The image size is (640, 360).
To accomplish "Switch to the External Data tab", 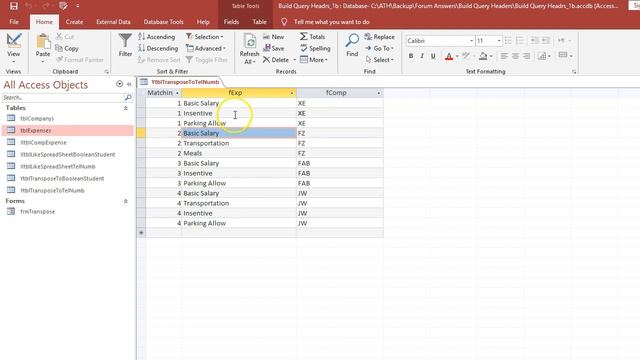I will [x=113, y=22].
